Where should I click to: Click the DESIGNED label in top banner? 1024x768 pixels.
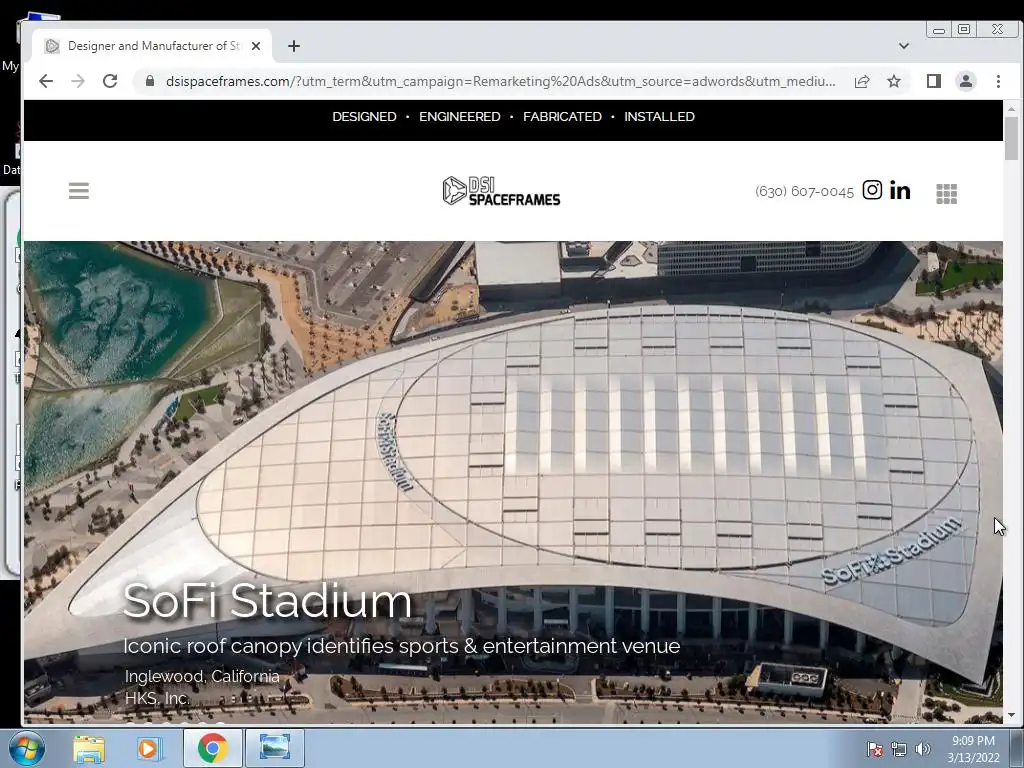coord(364,117)
